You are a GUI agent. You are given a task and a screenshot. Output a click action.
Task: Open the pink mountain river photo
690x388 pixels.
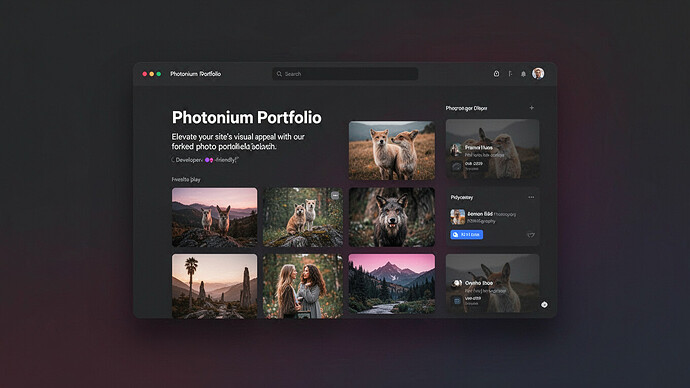tap(392, 283)
